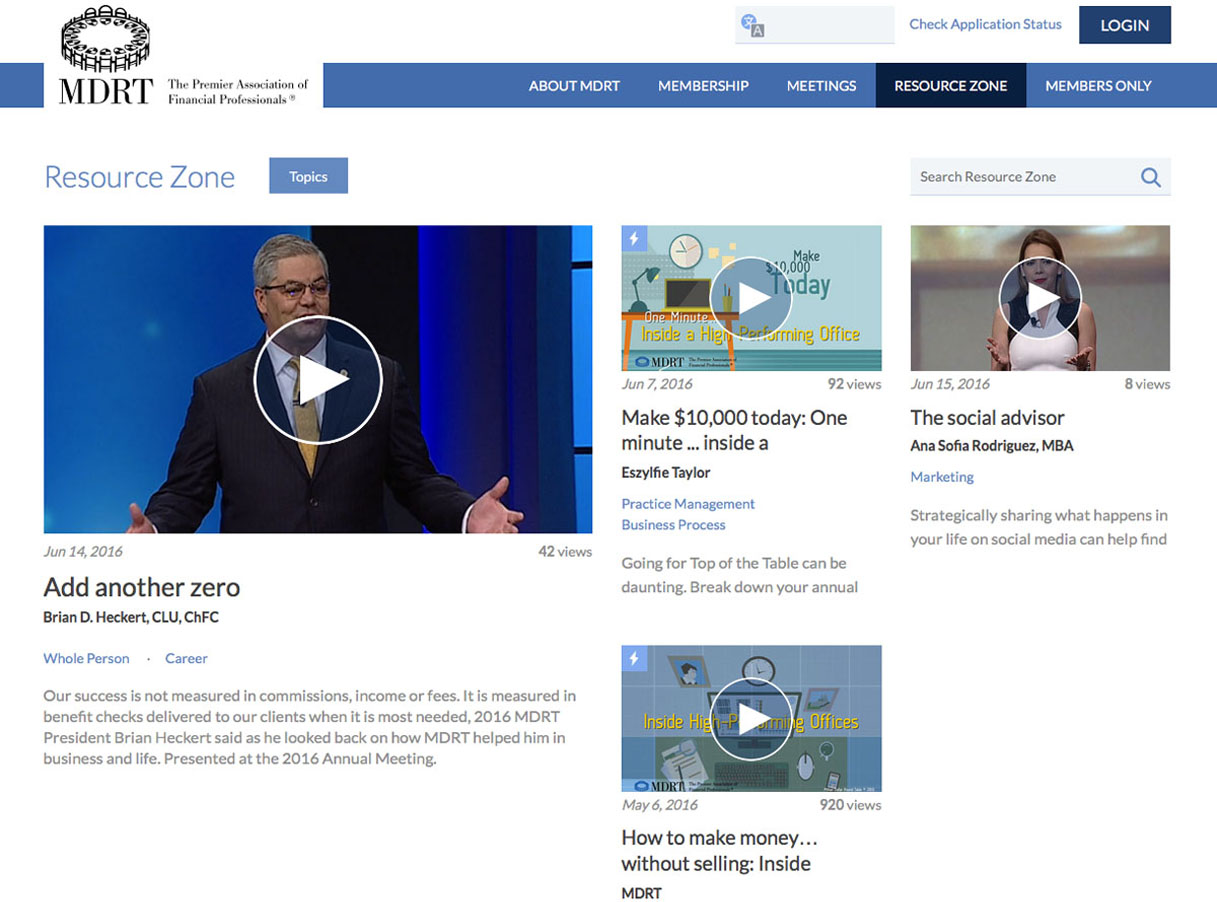The width and height of the screenshot is (1217, 902).
Task: Click author Brian D. Heckert, CLU, ChFC
Action: point(131,618)
